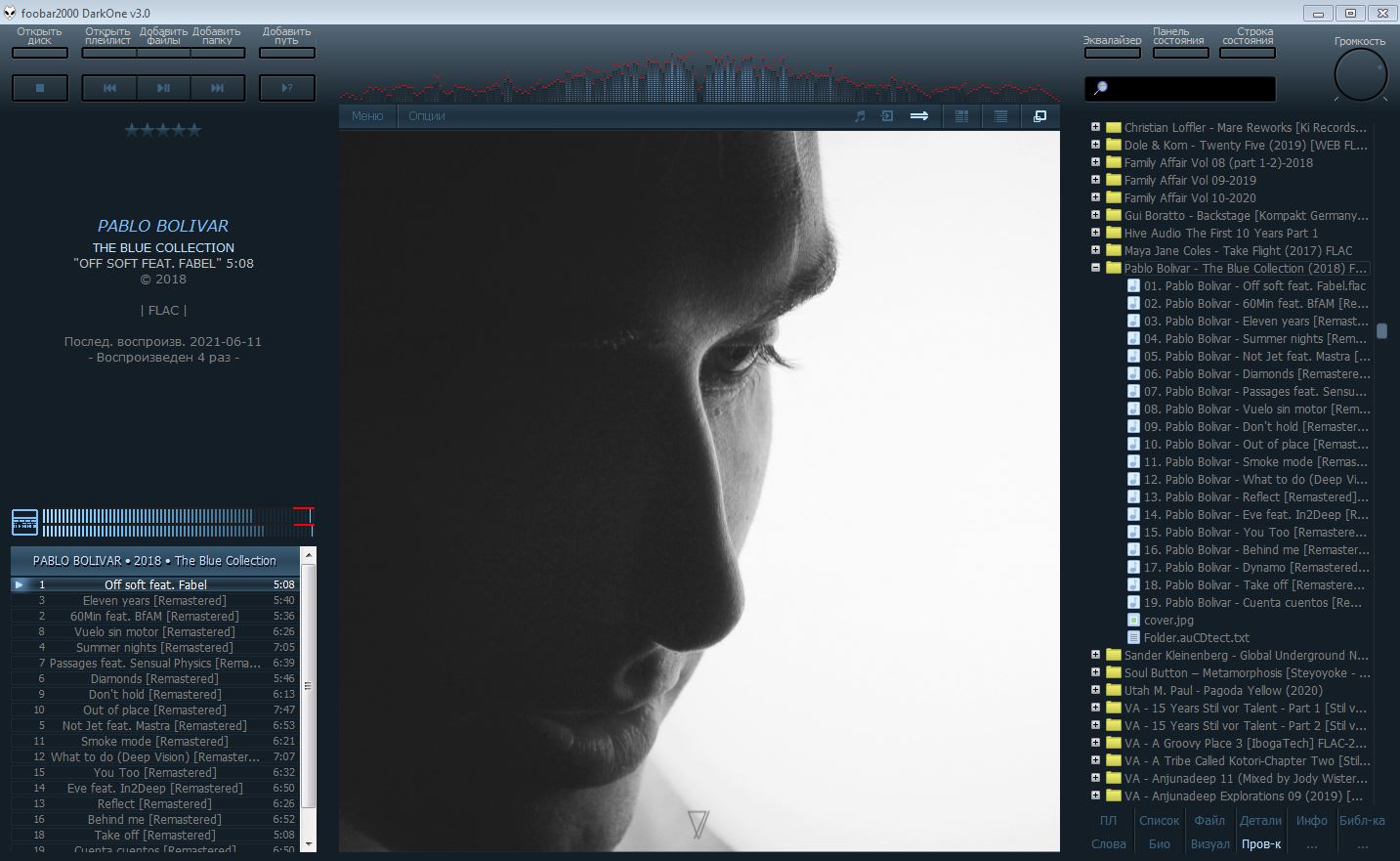Expand Family Affair Vol 10-2020 folder
Screen dimensions: 1400x861
click(x=1095, y=197)
